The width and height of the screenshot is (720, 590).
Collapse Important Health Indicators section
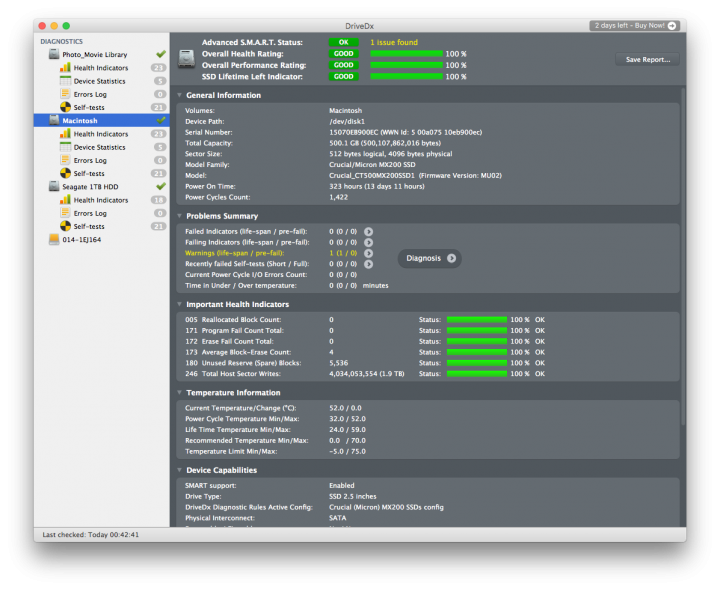pyautogui.click(x=180, y=304)
